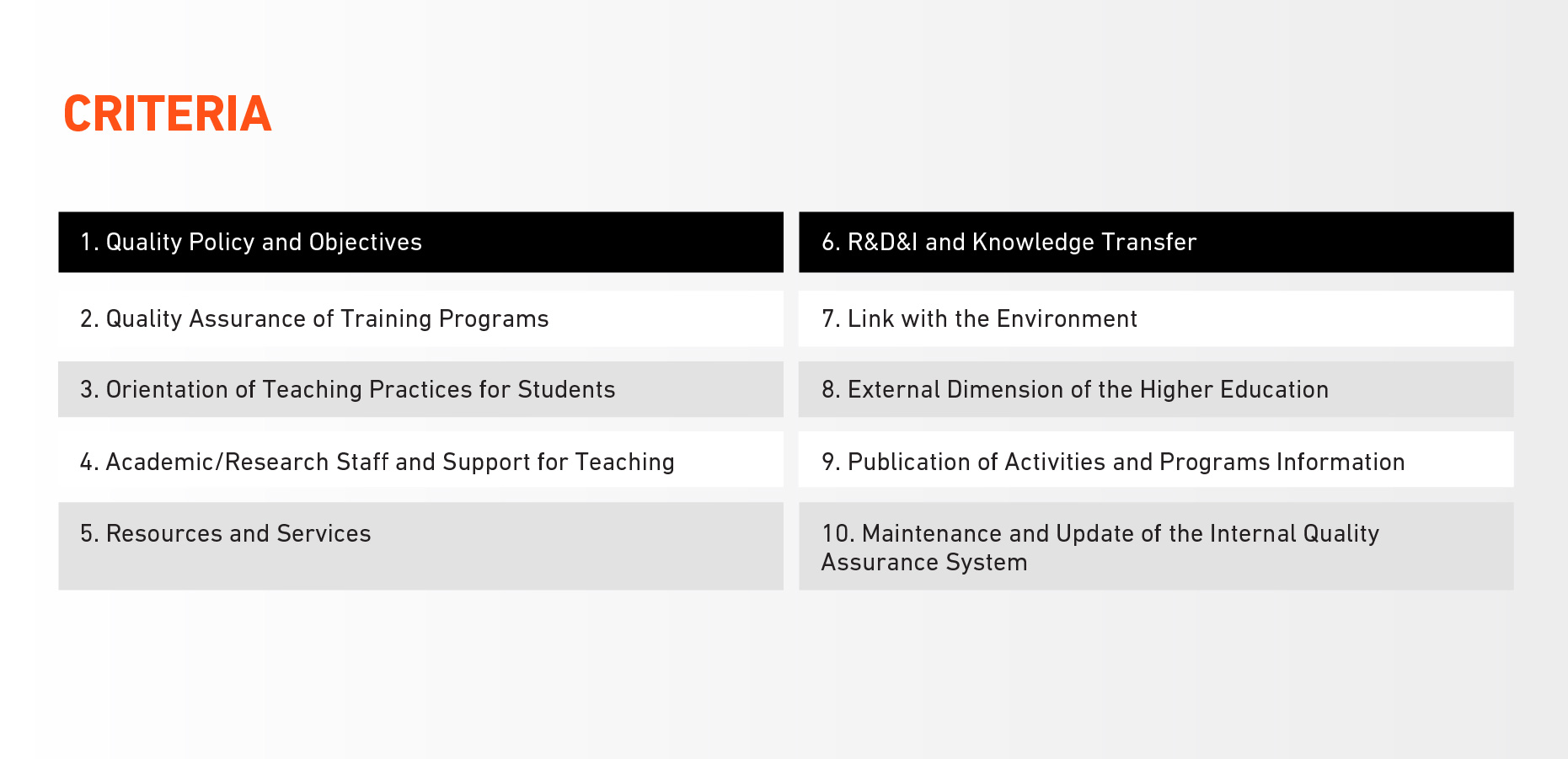
Task: Select Orientation of Teaching Practices for Students
Action: click(420, 390)
